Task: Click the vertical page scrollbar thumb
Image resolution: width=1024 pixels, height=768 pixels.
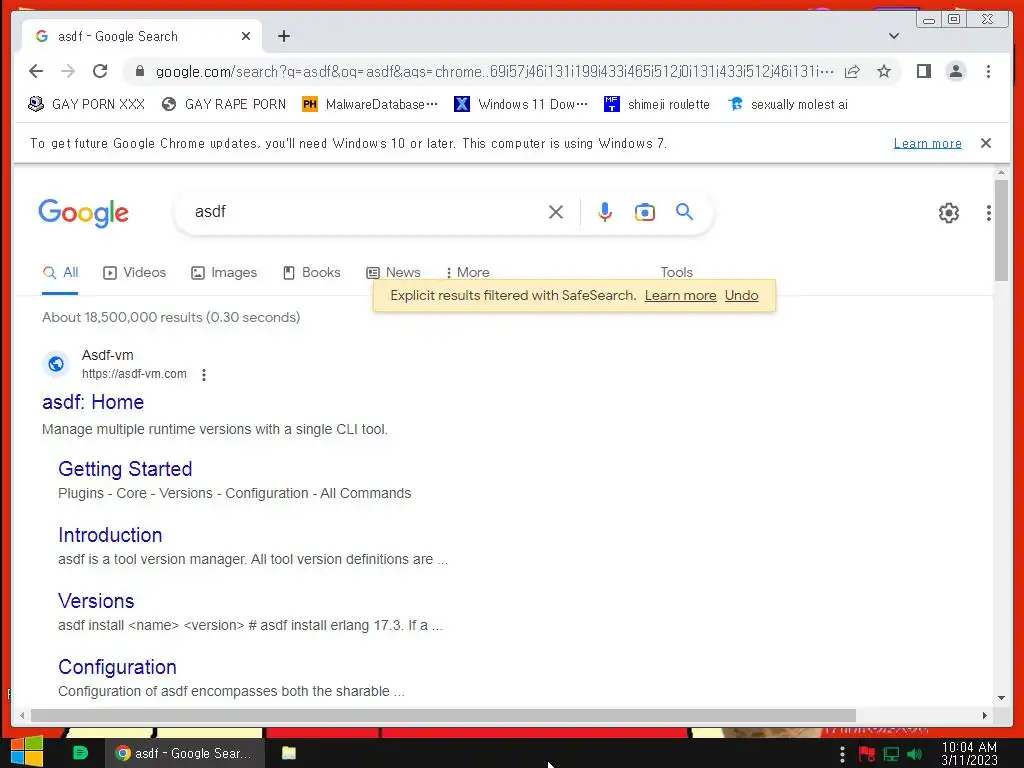Action: [1001, 230]
